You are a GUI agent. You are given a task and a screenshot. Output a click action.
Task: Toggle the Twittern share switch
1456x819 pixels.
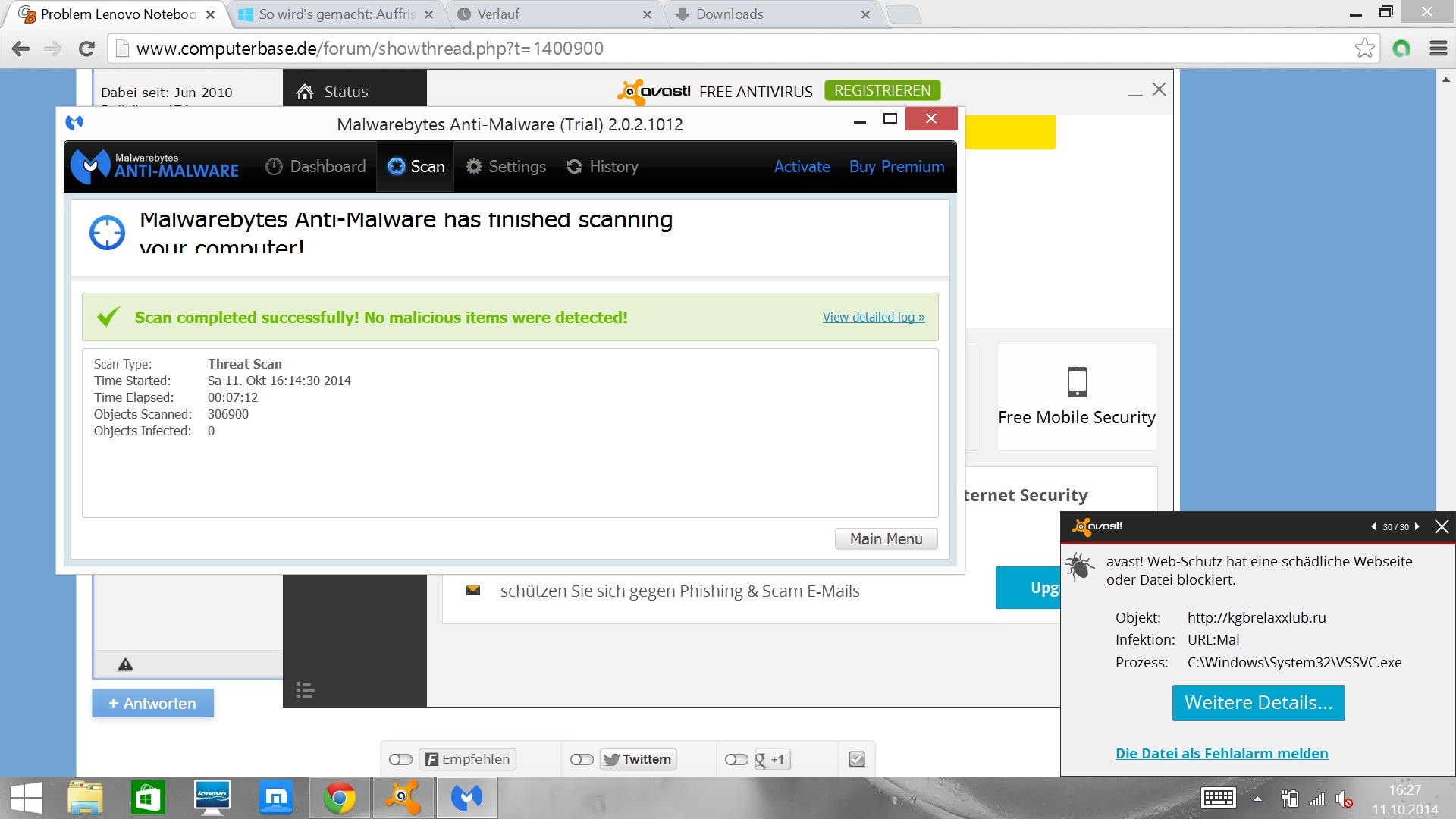coord(582,759)
